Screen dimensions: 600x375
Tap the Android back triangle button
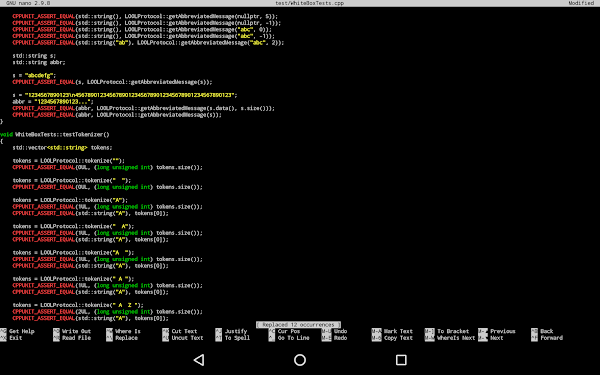(199, 360)
